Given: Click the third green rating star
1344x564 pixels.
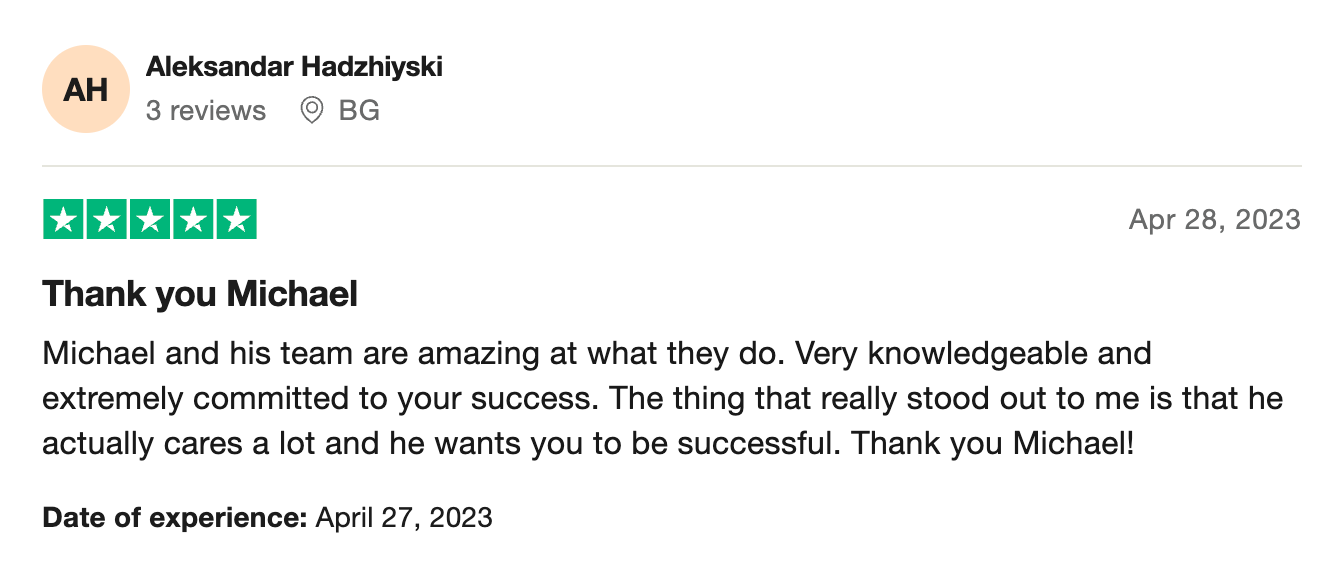Looking at the screenshot, I should tap(150, 220).
